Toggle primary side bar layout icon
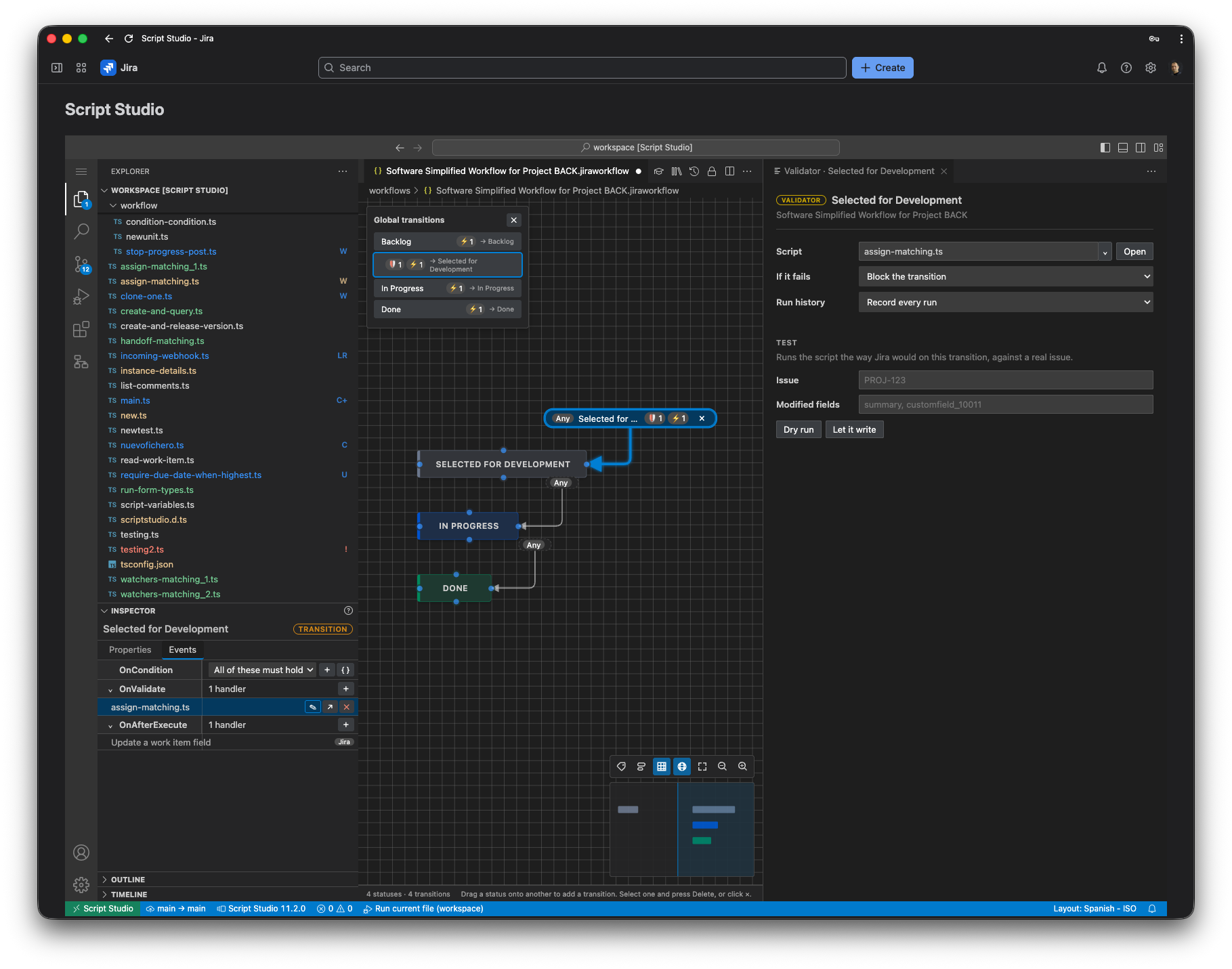 1105,148
